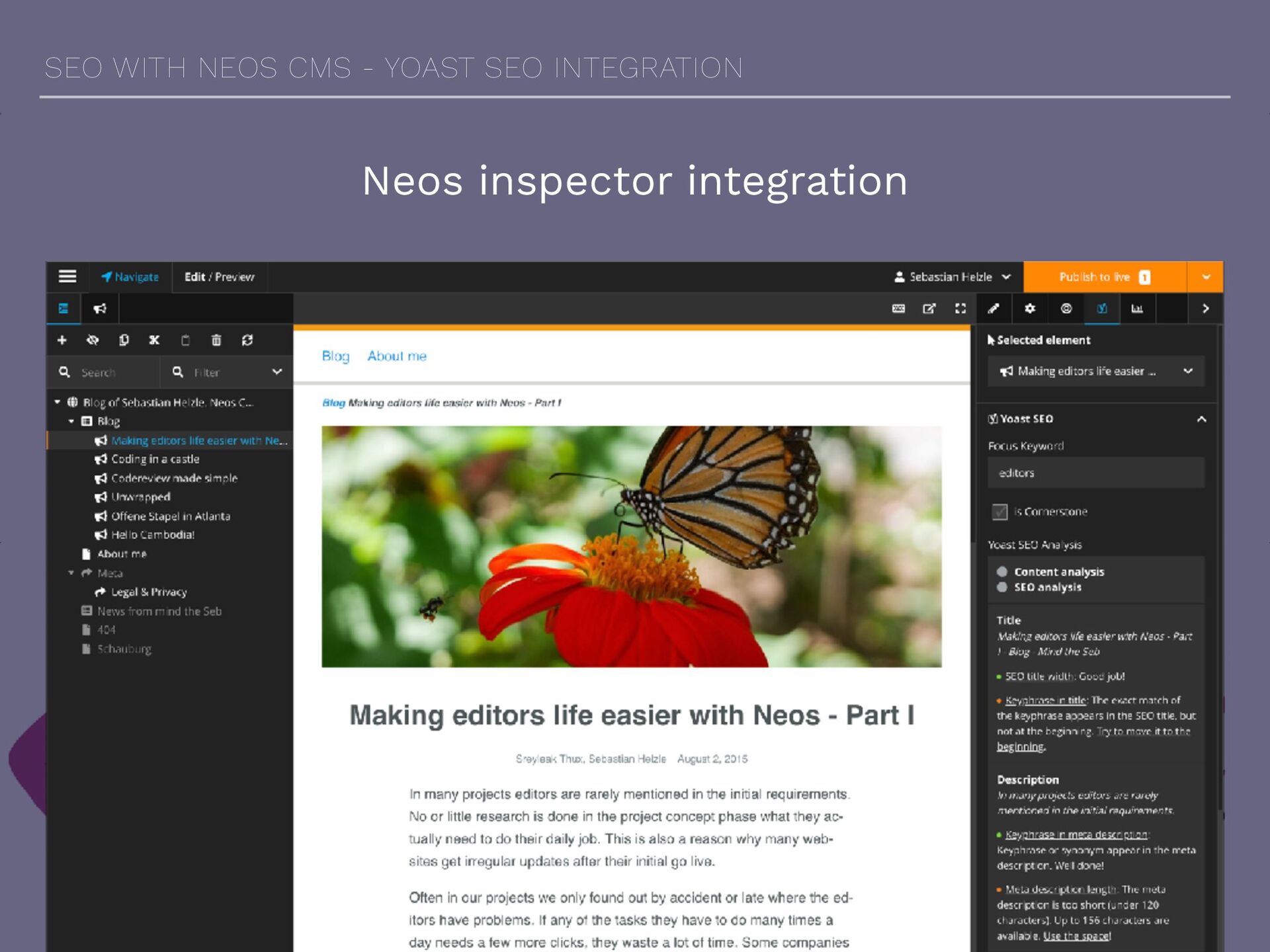Open Keyphrase in meta description link
The height and width of the screenshot is (952, 1270).
point(1077,834)
